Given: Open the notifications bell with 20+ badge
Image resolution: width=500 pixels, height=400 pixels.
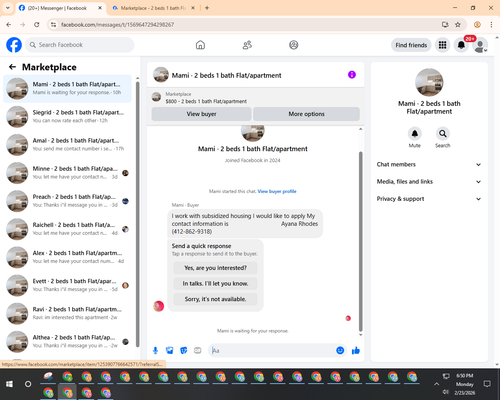Looking at the screenshot, I should [x=461, y=45].
